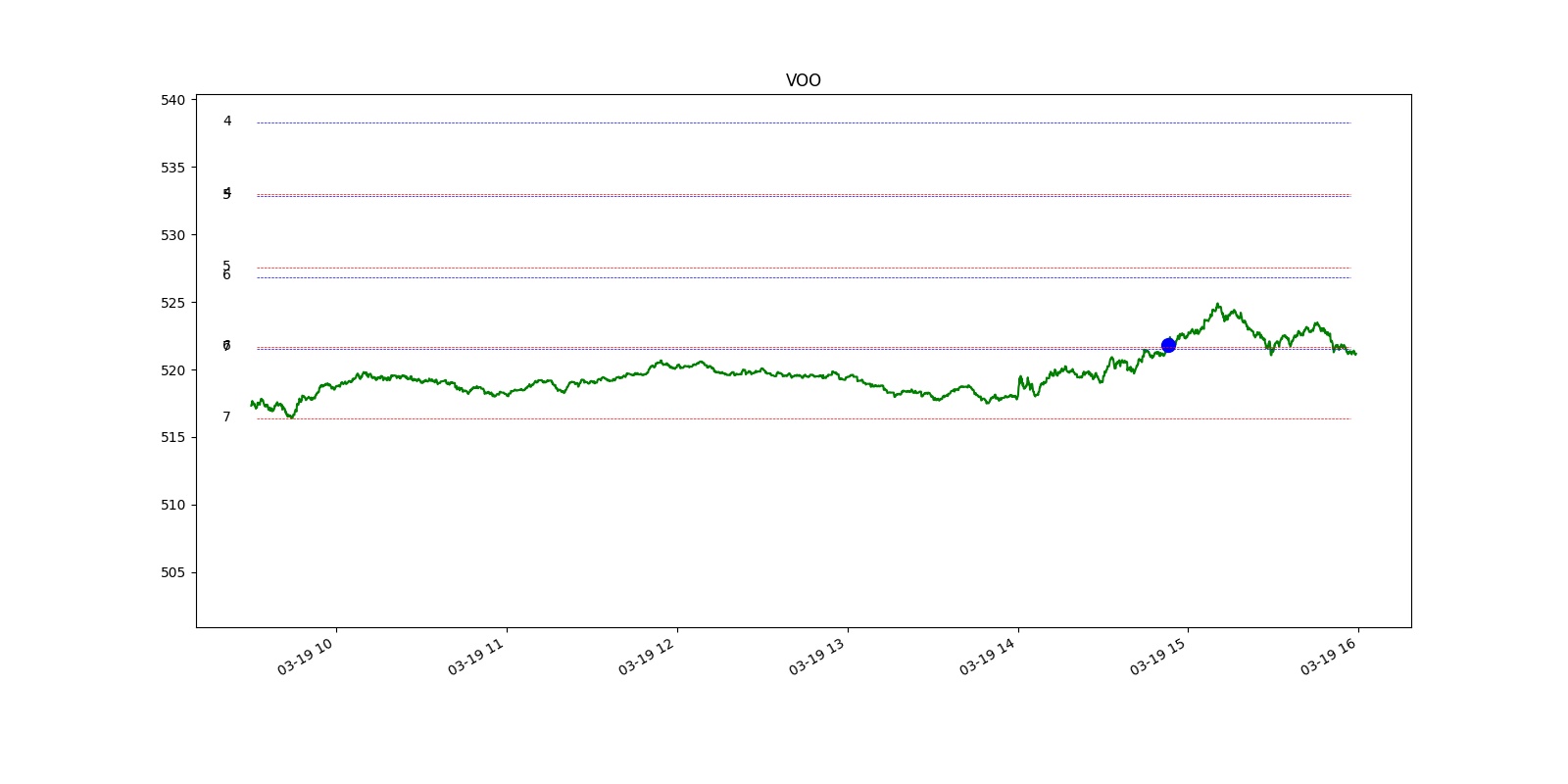Click the y-axis label 520
This screenshot has height=784, width=1568.
172,370
